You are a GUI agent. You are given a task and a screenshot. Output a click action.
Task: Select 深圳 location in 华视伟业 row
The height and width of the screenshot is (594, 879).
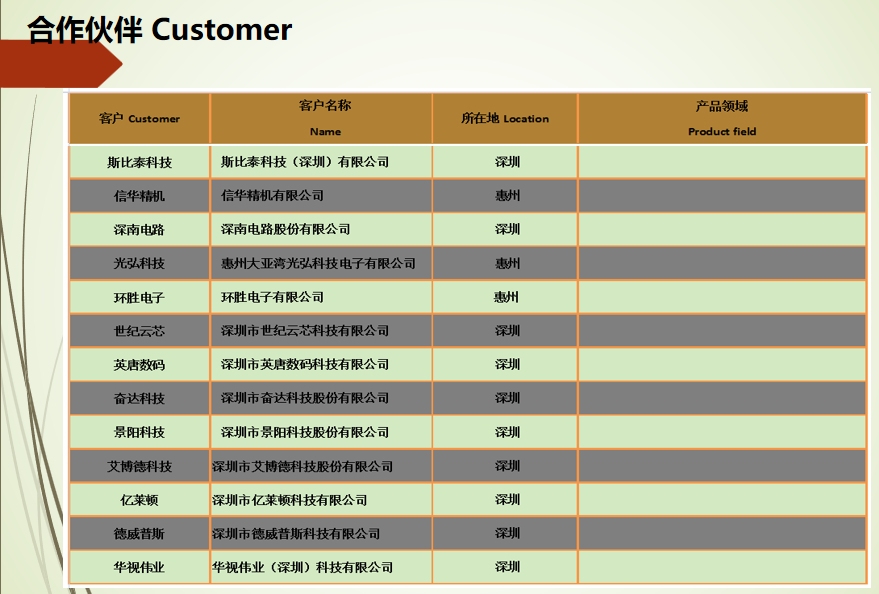pyautogui.click(x=507, y=567)
